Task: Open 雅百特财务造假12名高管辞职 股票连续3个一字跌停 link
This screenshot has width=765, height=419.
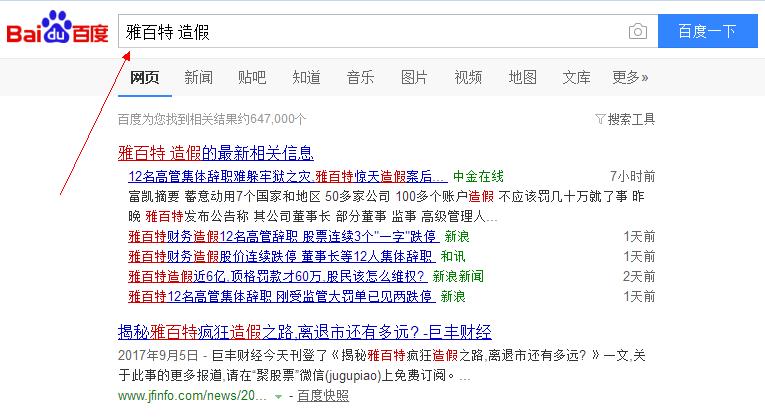Action: (283, 237)
